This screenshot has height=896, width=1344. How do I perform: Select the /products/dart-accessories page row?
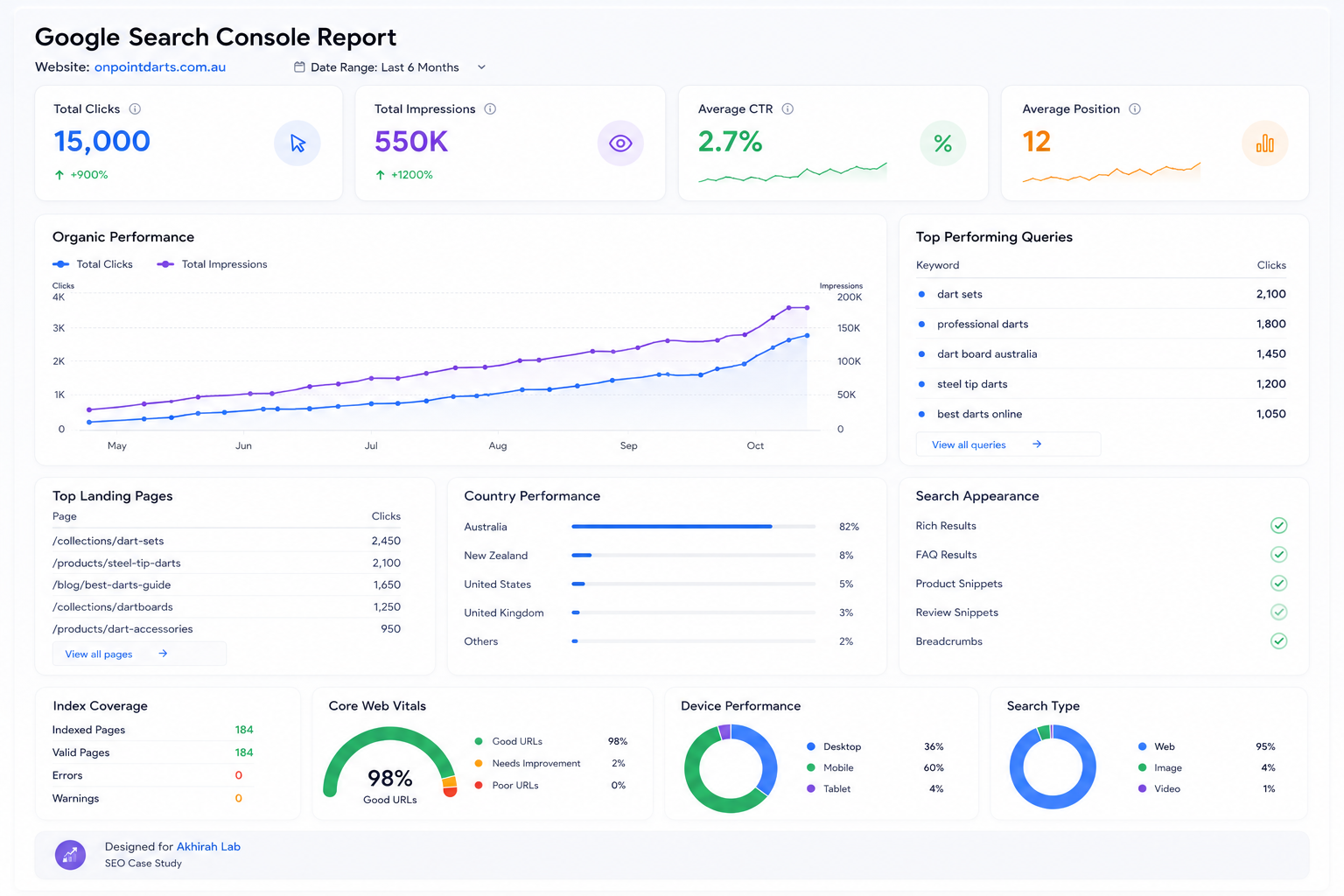pyautogui.click(x=227, y=629)
